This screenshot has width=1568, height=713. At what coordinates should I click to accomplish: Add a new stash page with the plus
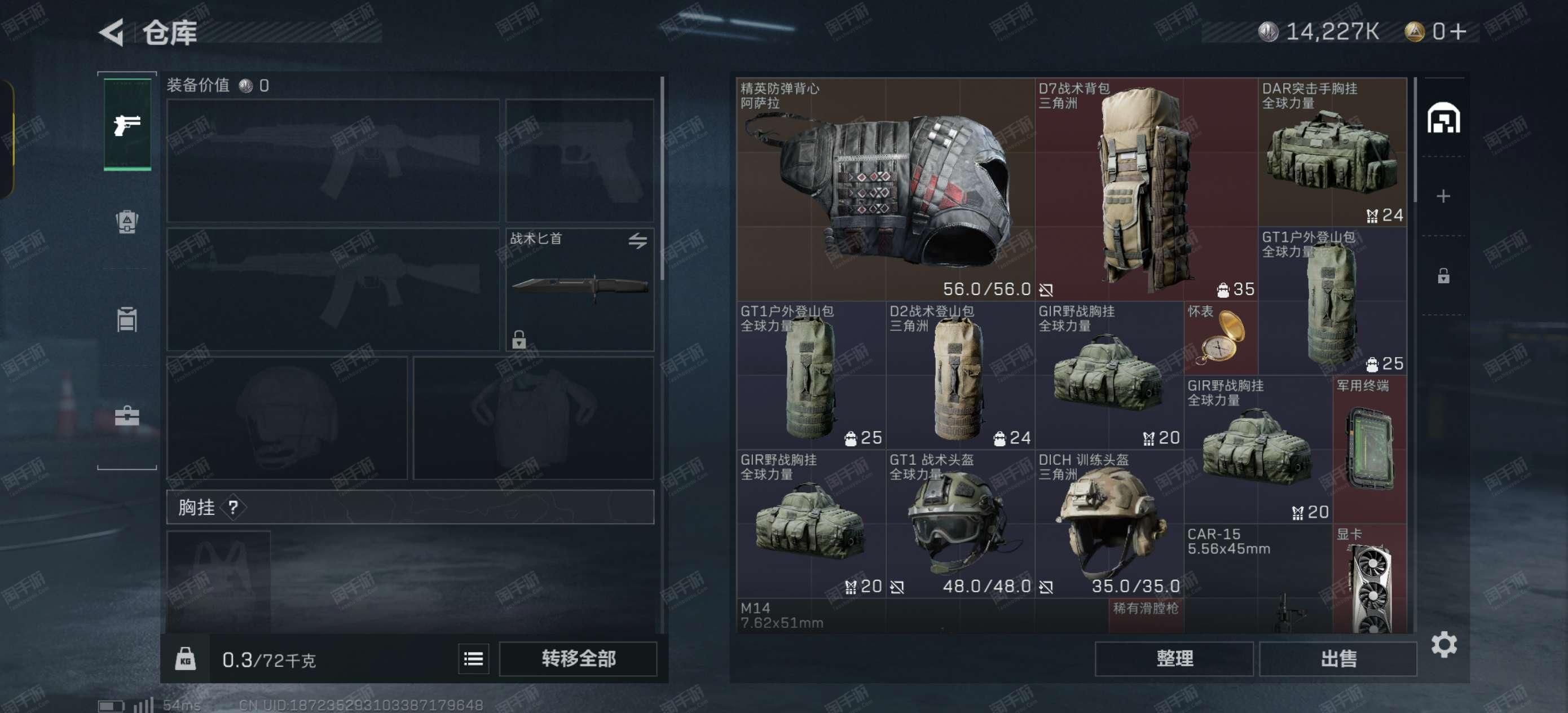[1443, 196]
